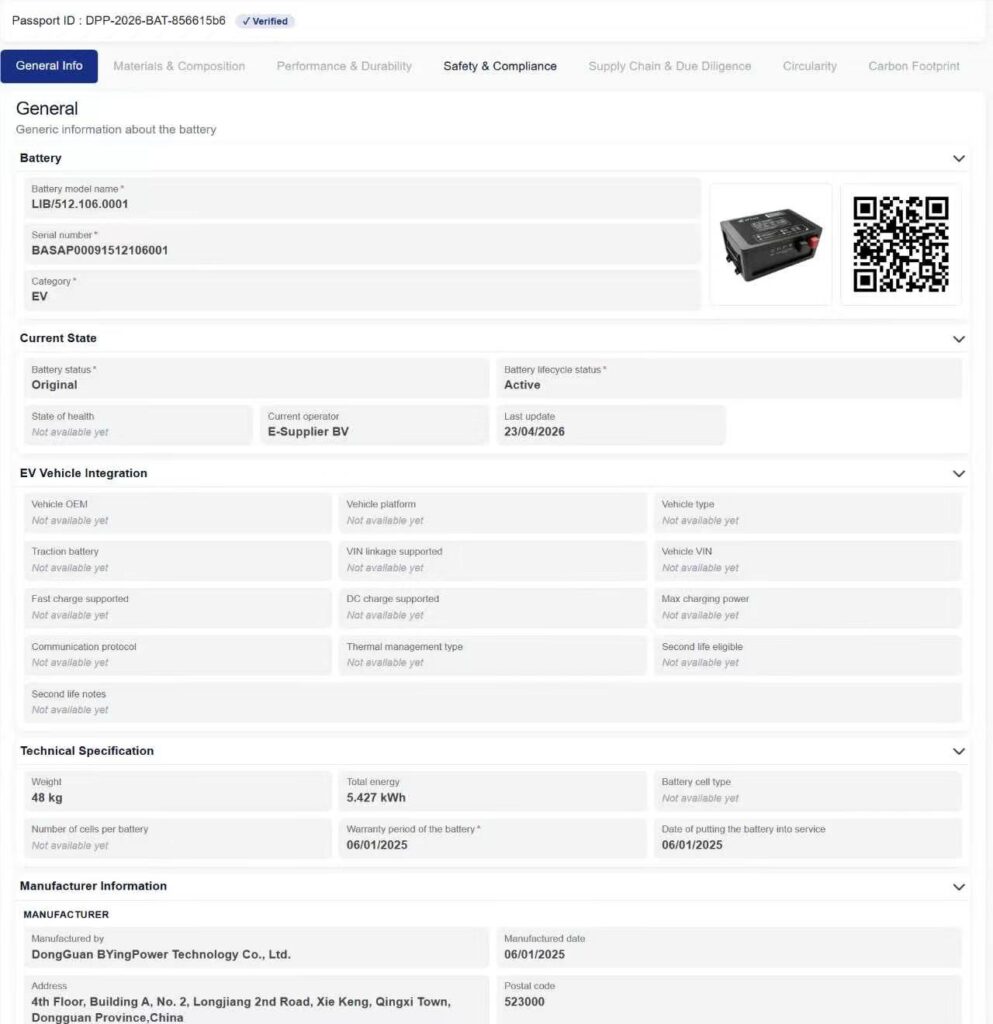This screenshot has width=993, height=1024.
Task: Click the Battery model name field
Action: (x=362, y=197)
